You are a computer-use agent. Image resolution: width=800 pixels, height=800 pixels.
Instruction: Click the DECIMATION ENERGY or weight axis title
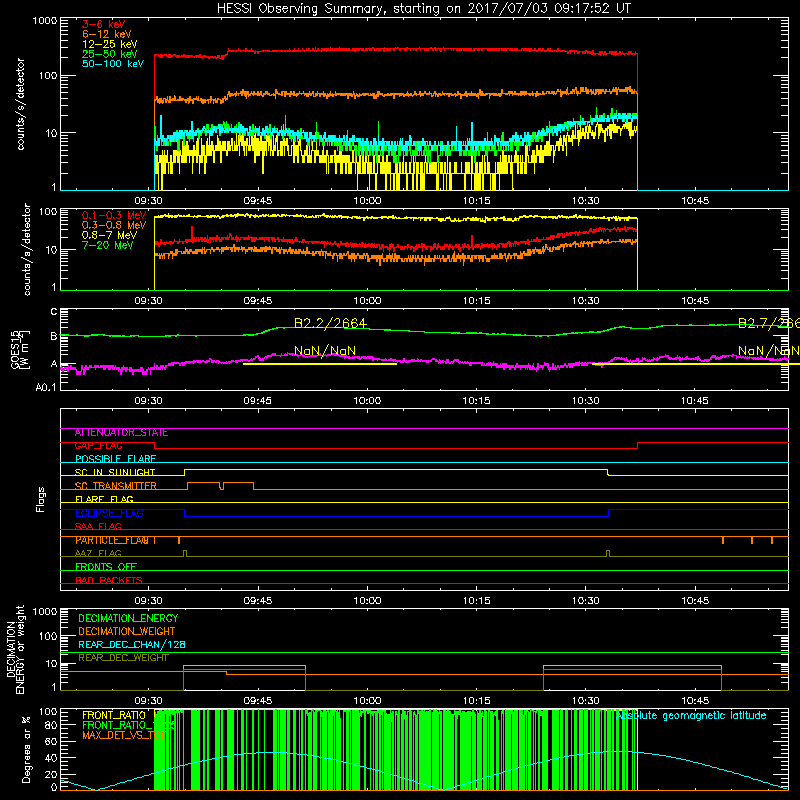pos(15,649)
